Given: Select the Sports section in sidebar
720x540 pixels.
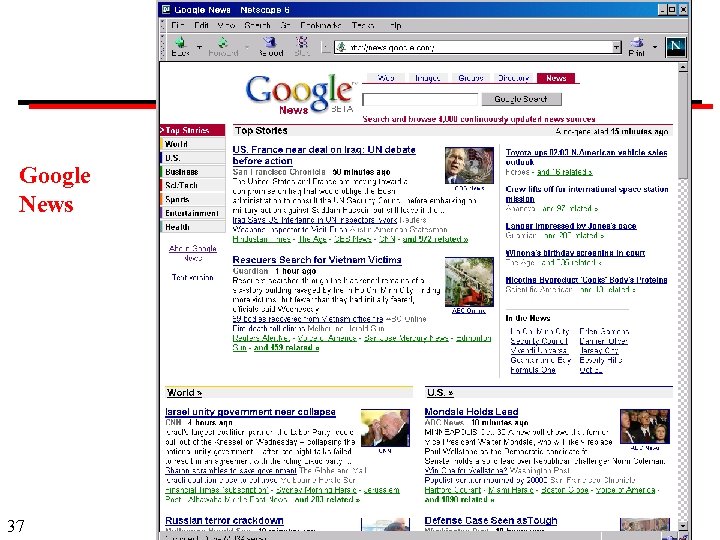Looking at the screenshot, I should click(x=193, y=199).
